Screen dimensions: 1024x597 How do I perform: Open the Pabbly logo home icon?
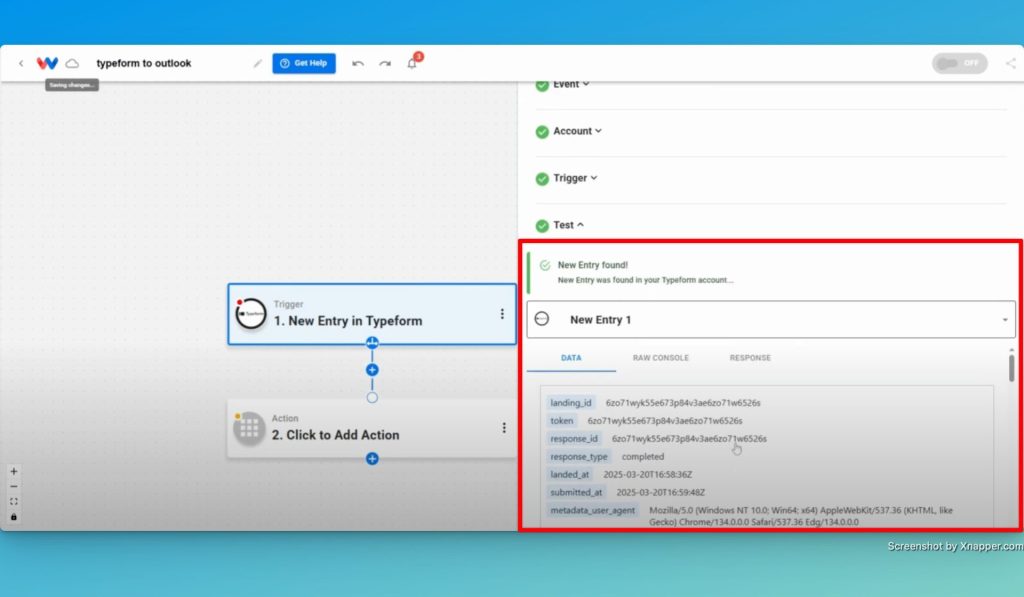click(47, 63)
